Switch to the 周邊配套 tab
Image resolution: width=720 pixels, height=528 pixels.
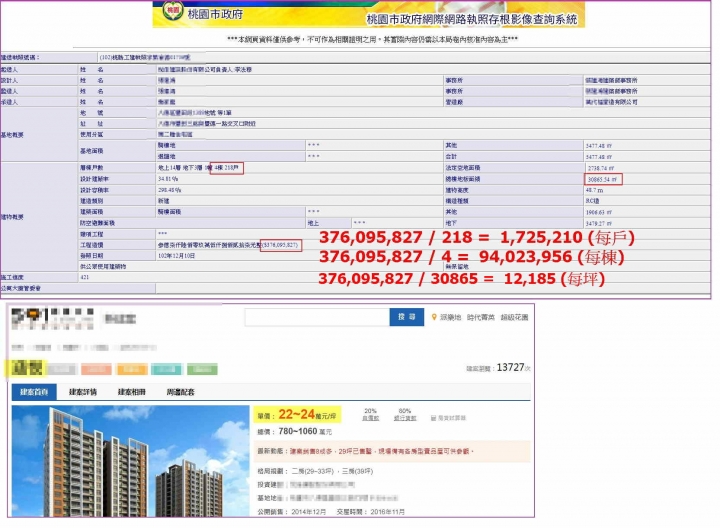tap(180, 392)
